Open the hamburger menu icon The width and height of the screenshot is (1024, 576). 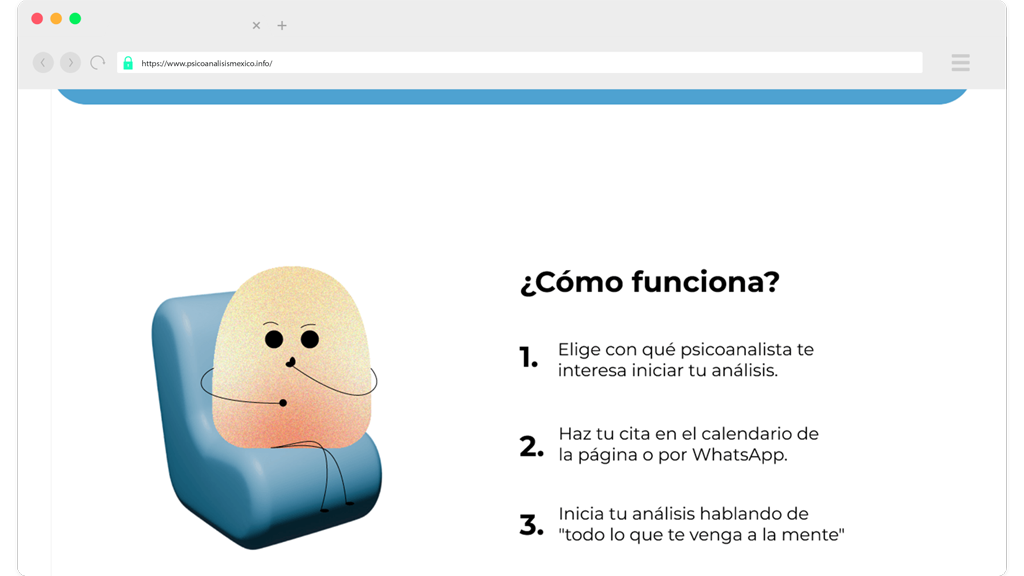click(x=960, y=63)
